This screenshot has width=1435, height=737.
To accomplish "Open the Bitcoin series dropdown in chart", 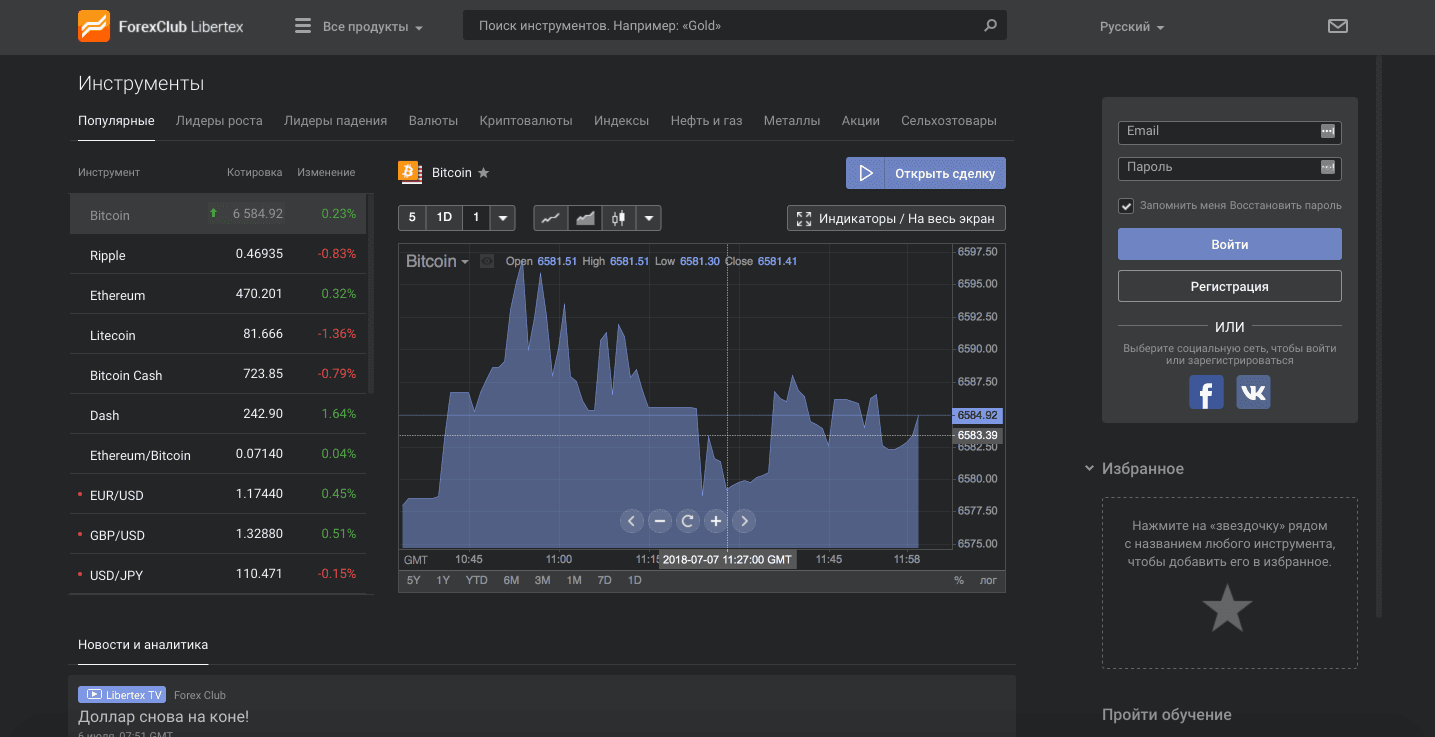I will 438,261.
